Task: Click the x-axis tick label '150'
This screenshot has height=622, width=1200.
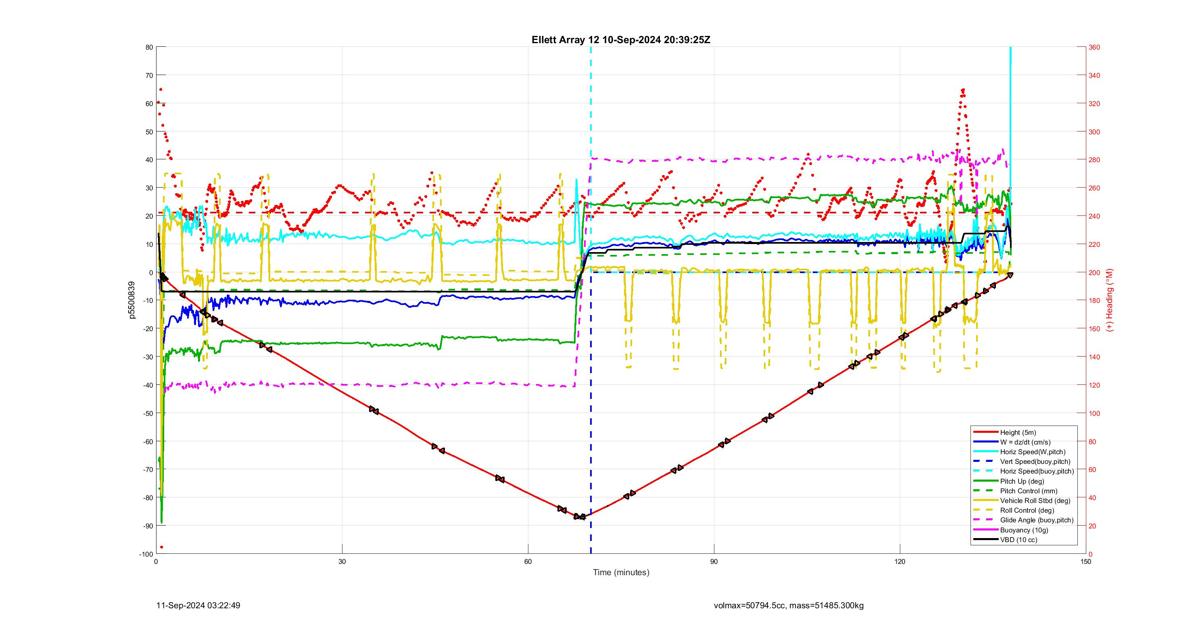Action: [1086, 561]
